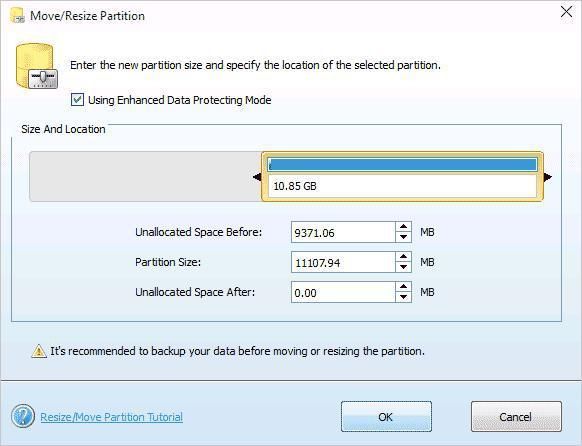Uncheck Using Enhanced Data Protecting Mode
The height and width of the screenshot is (446, 582).
[x=77, y=100]
